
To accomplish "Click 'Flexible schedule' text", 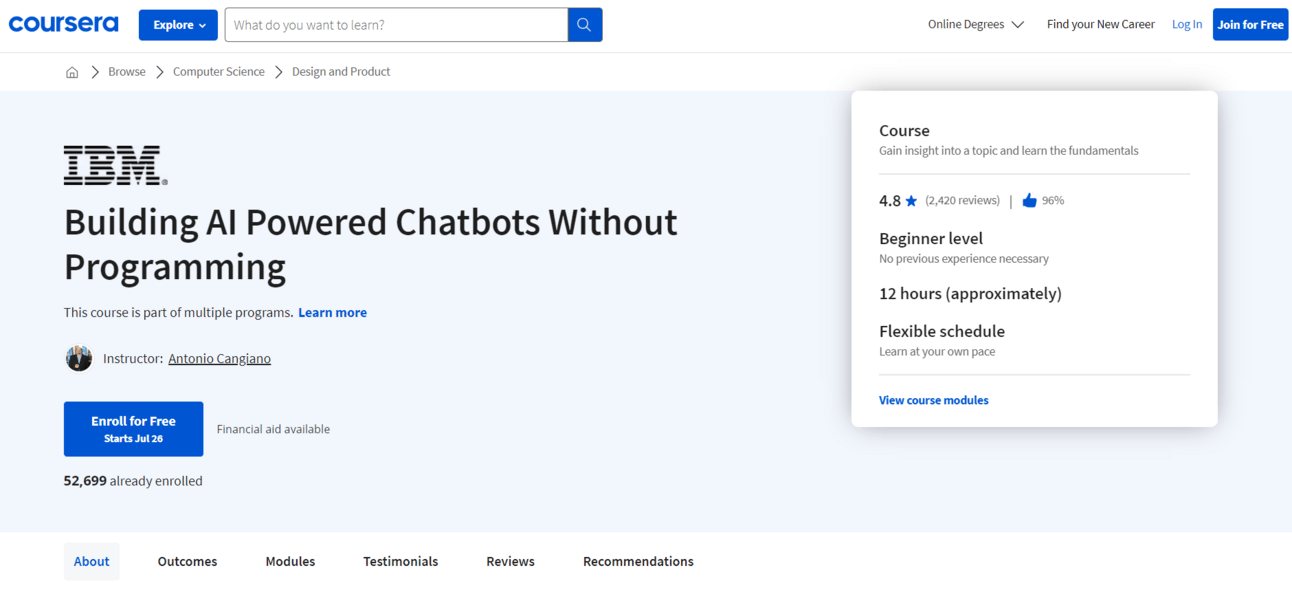I will pos(942,331).
